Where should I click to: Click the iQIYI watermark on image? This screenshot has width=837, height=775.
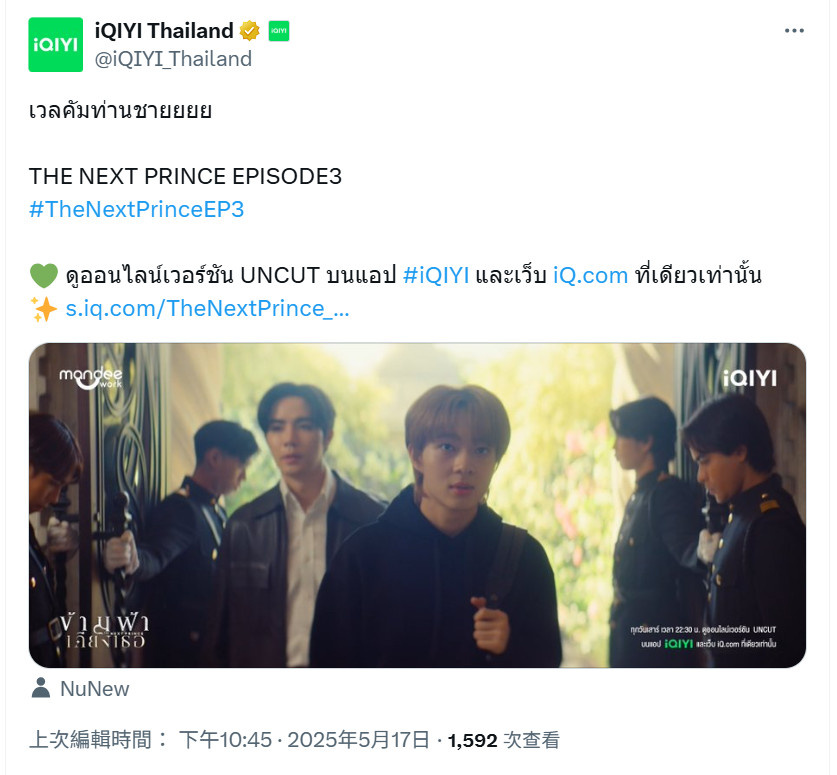click(x=749, y=378)
